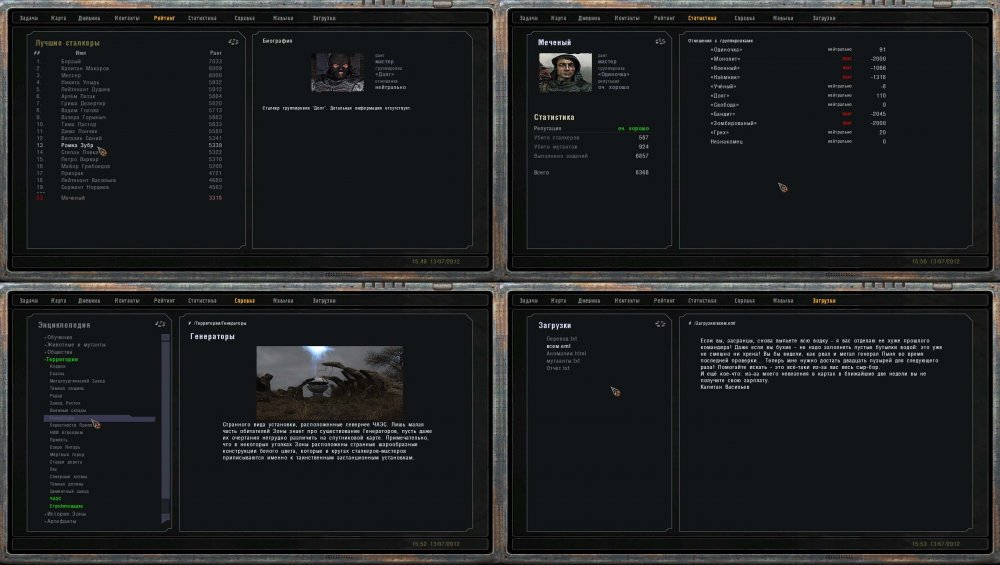Click the icon beside 'Меченый' heading in statistics

point(660,41)
